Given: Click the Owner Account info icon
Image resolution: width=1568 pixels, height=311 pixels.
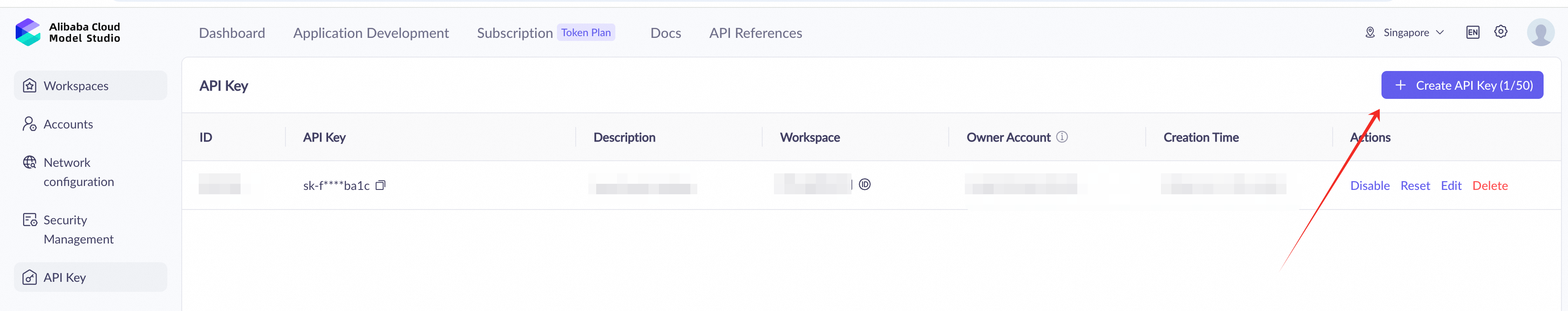Looking at the screenshot, I should pyautogui.click(x=1062, y=137).
